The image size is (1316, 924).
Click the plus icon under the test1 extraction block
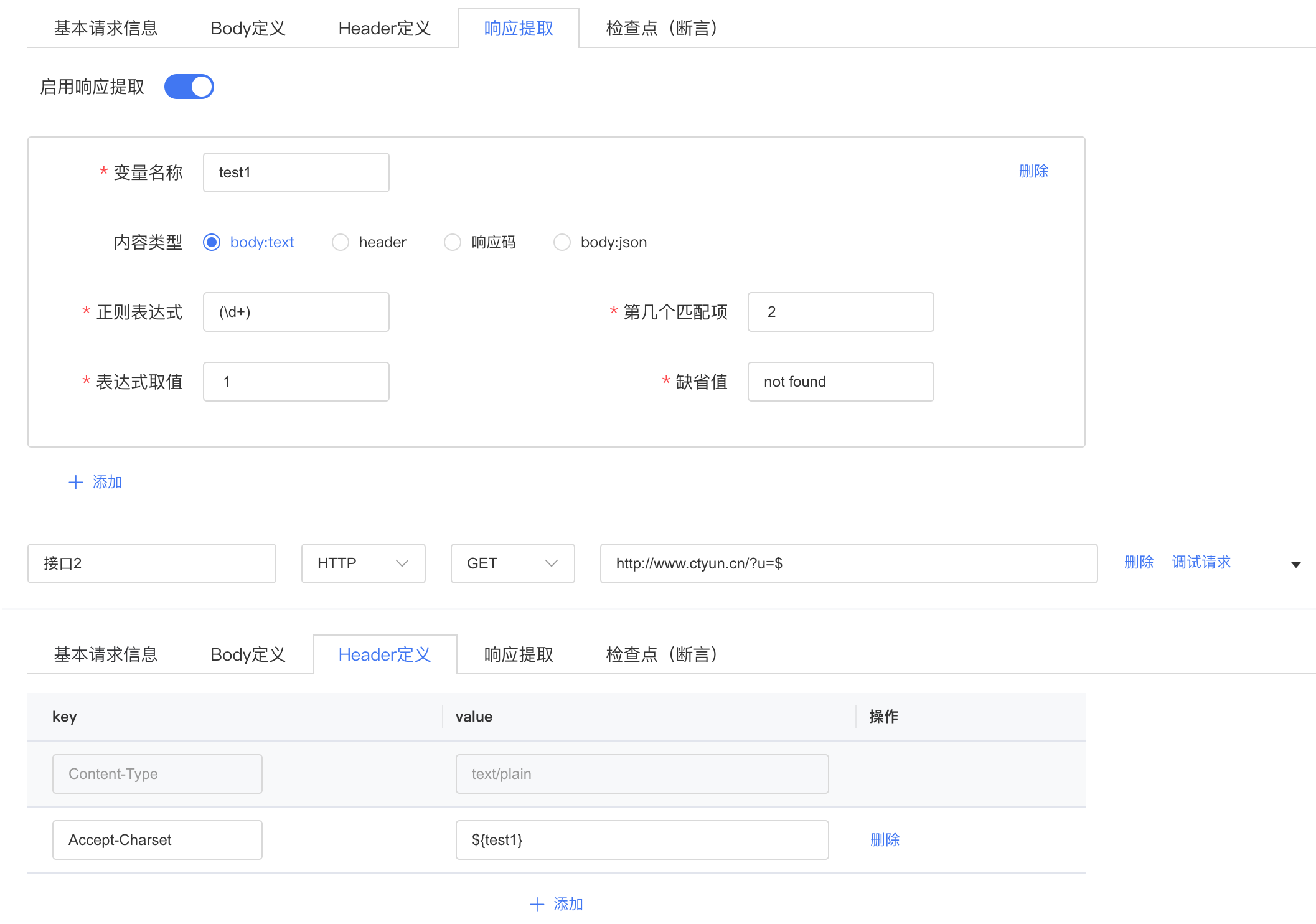coord(75,482)
